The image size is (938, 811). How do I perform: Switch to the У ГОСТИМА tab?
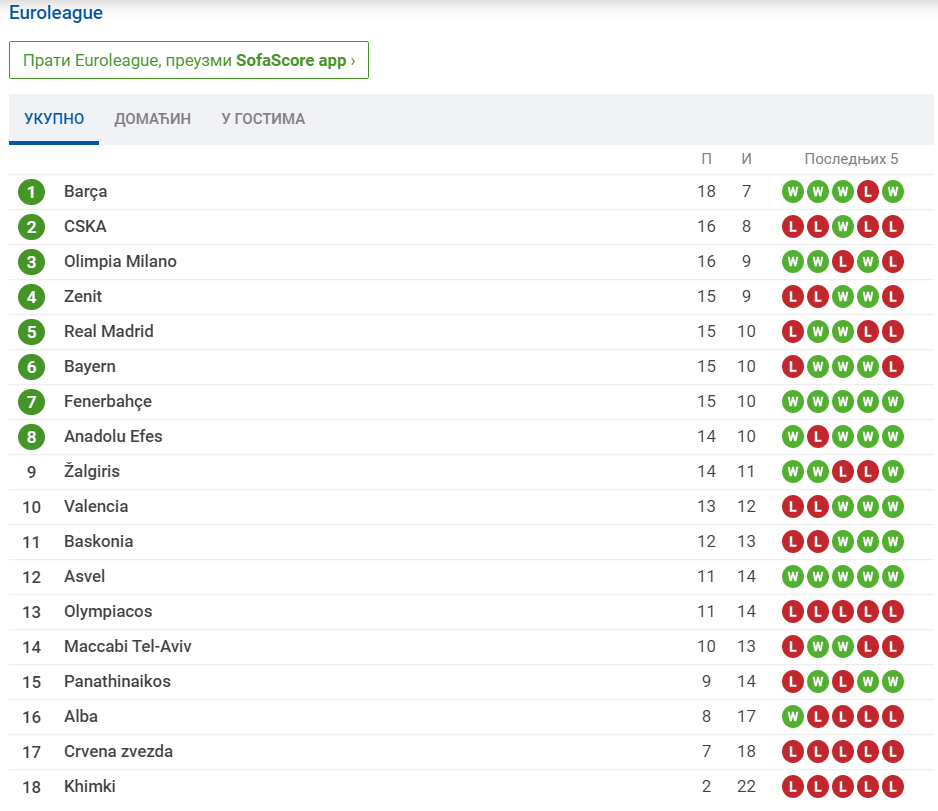263,118
